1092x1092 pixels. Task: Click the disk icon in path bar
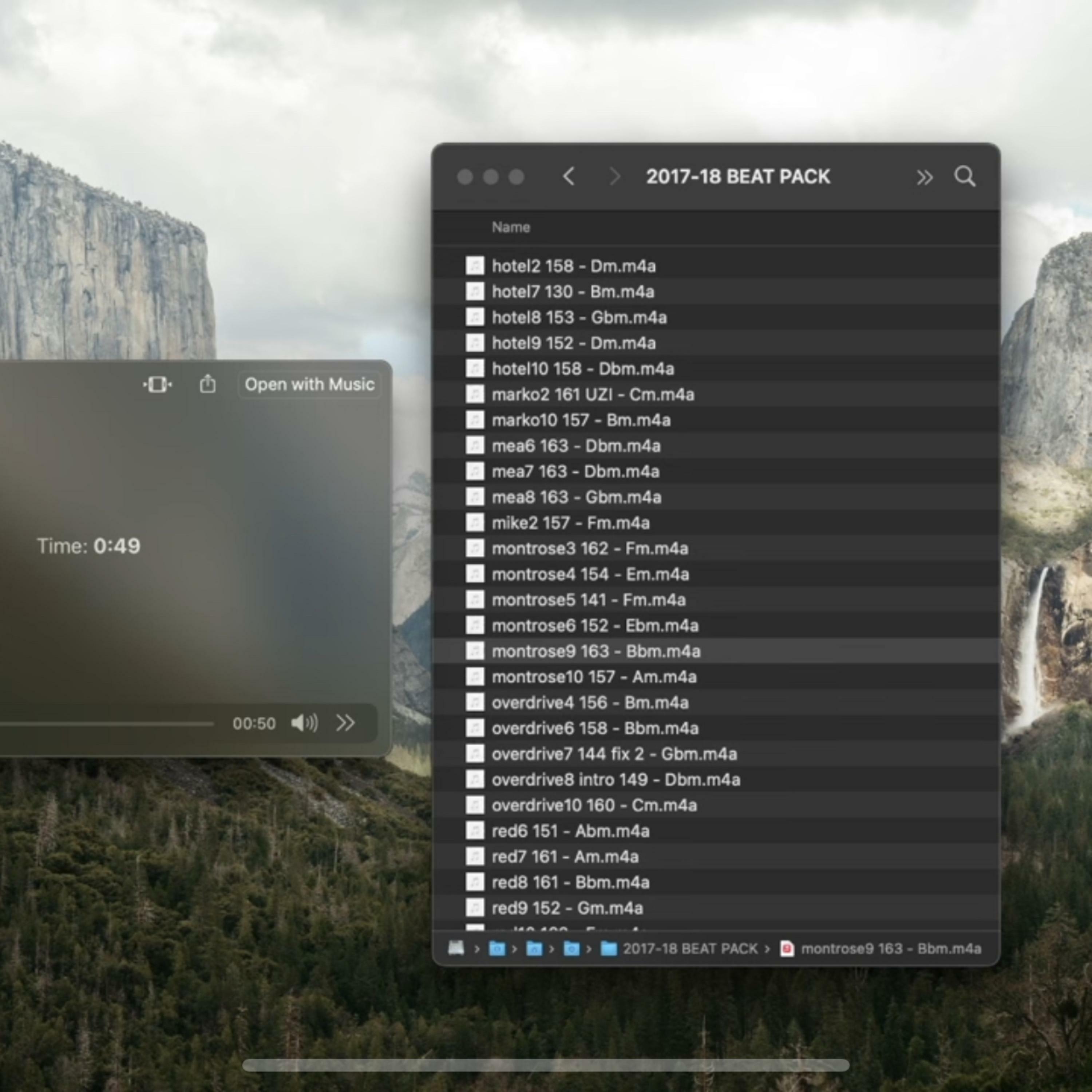456,948
